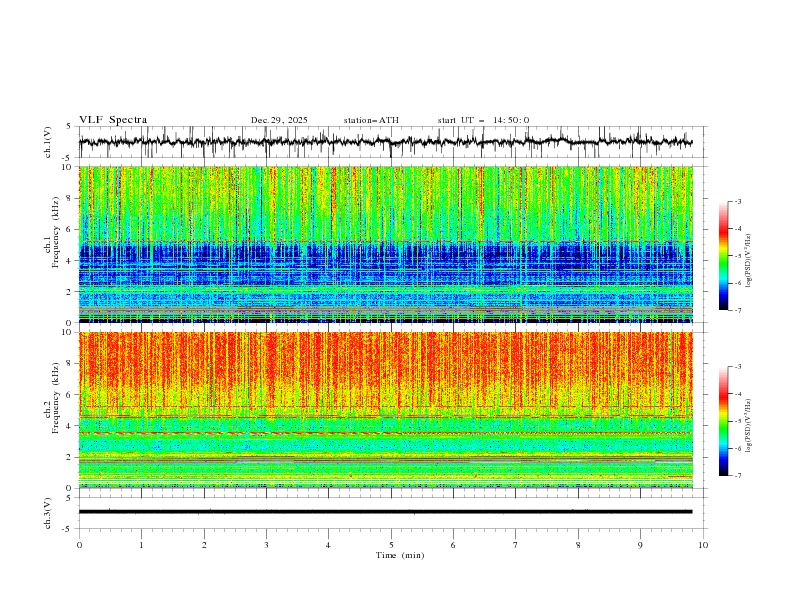Click time axis tick label "8"
The height and width of the screenshot is (612, 792).
(x=578, y=545)
